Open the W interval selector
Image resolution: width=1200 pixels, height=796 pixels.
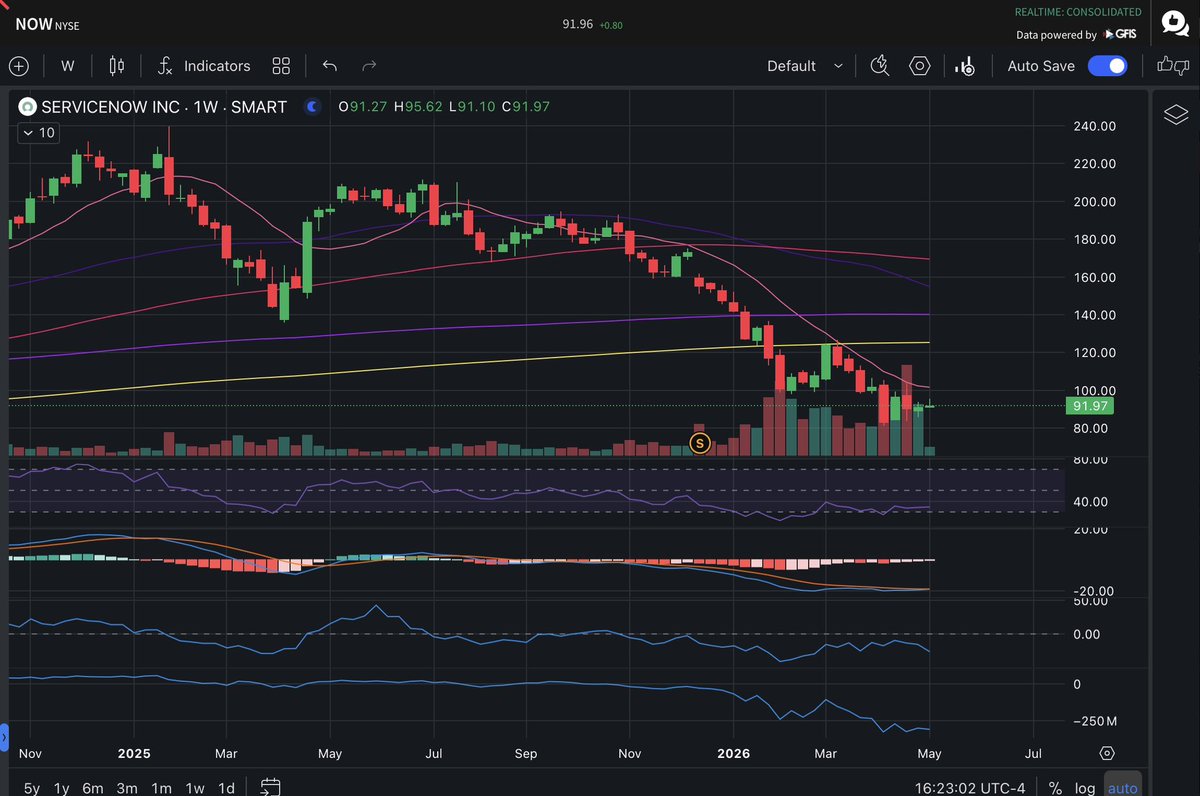67,66
